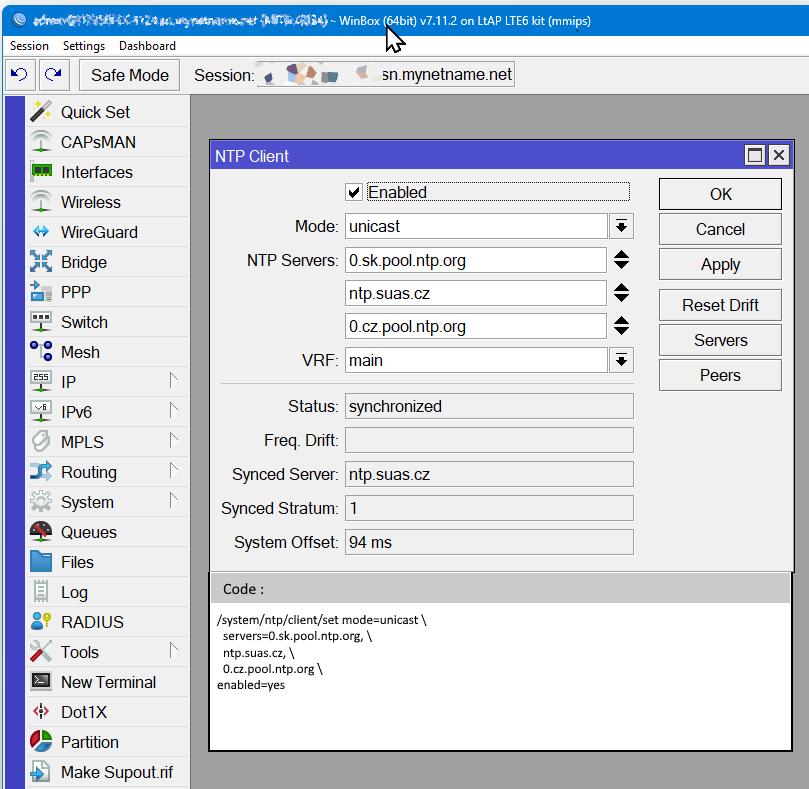Image resolution: width=809 pixels, height=789 pixels.
Task: Expand the Tools submenu arrow
Action: click(174, 650)
